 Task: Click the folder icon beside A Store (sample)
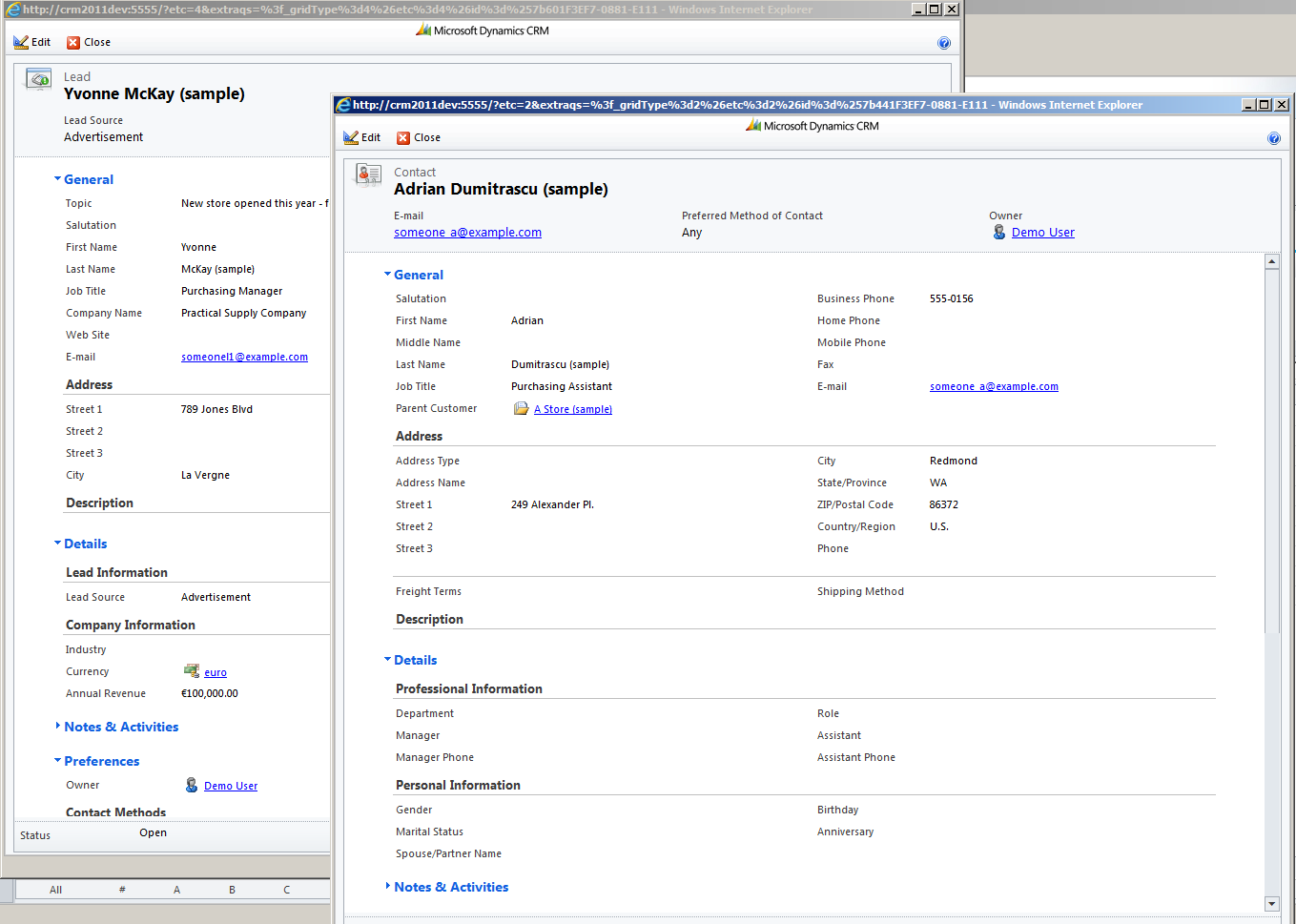(x=521, y=407)
